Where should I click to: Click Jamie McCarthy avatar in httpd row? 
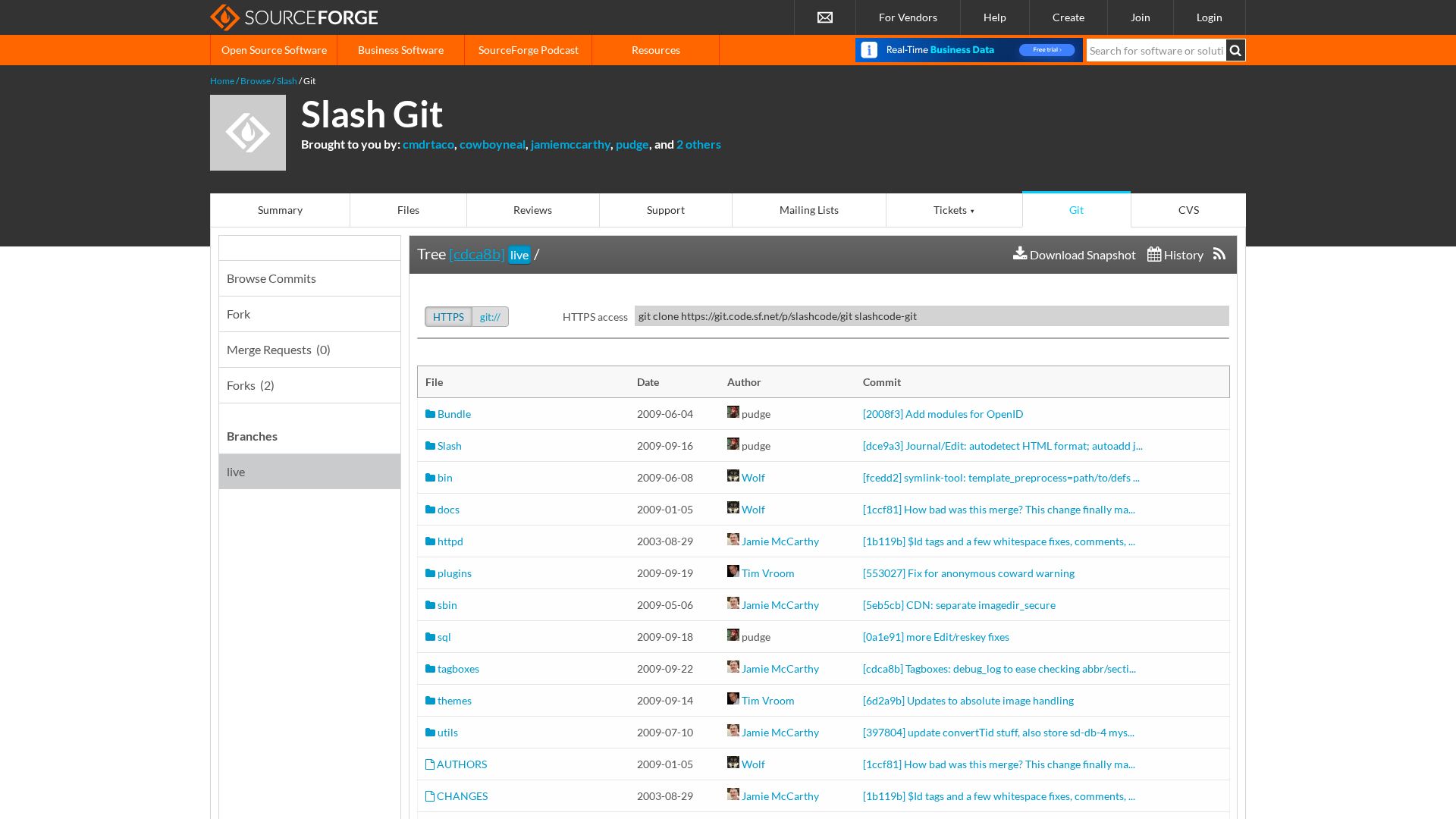(x=733, y=539)
